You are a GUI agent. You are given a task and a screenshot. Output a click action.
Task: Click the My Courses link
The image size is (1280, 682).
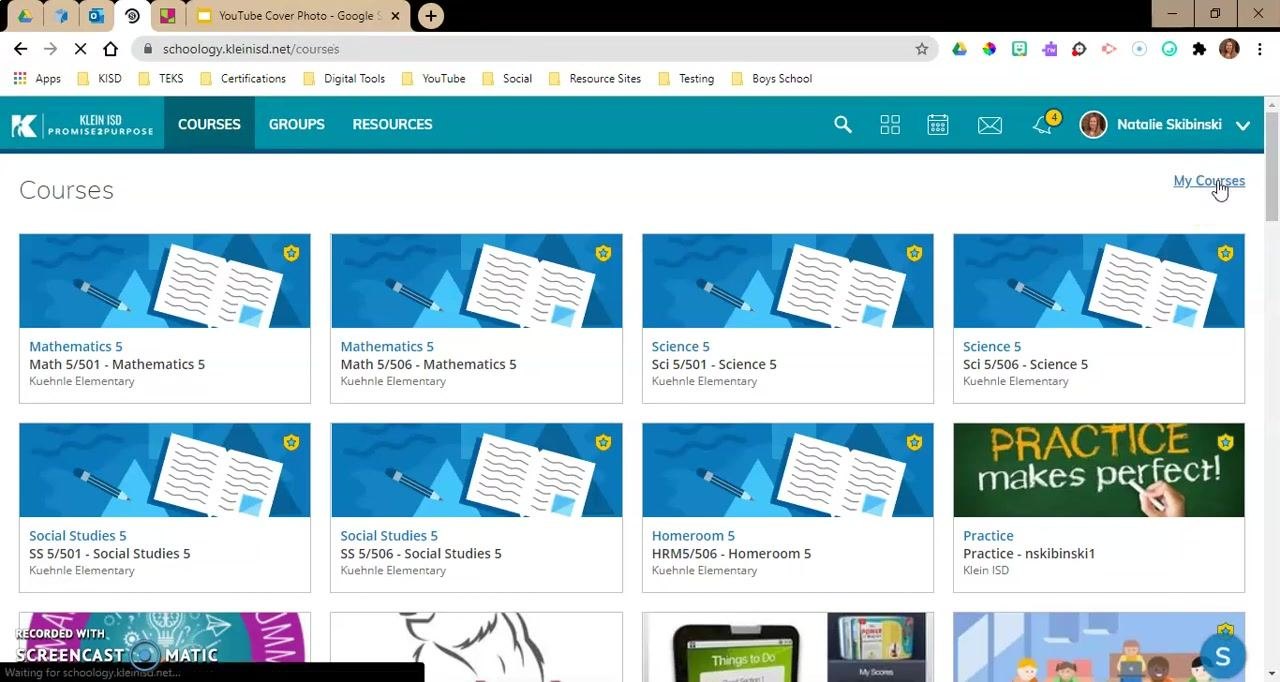click(x=1209, y=181)
